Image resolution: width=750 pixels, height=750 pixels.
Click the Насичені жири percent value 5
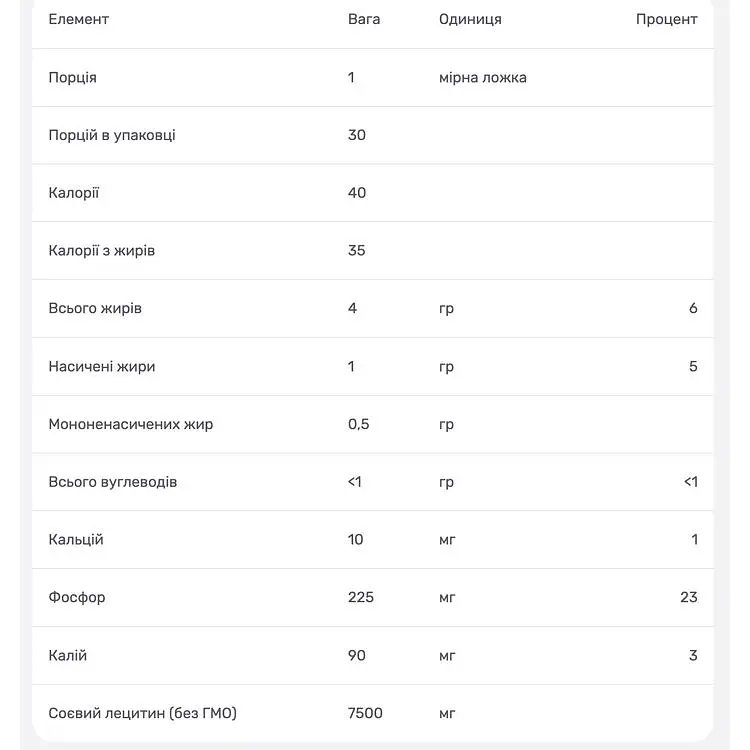tap(693, 366)
